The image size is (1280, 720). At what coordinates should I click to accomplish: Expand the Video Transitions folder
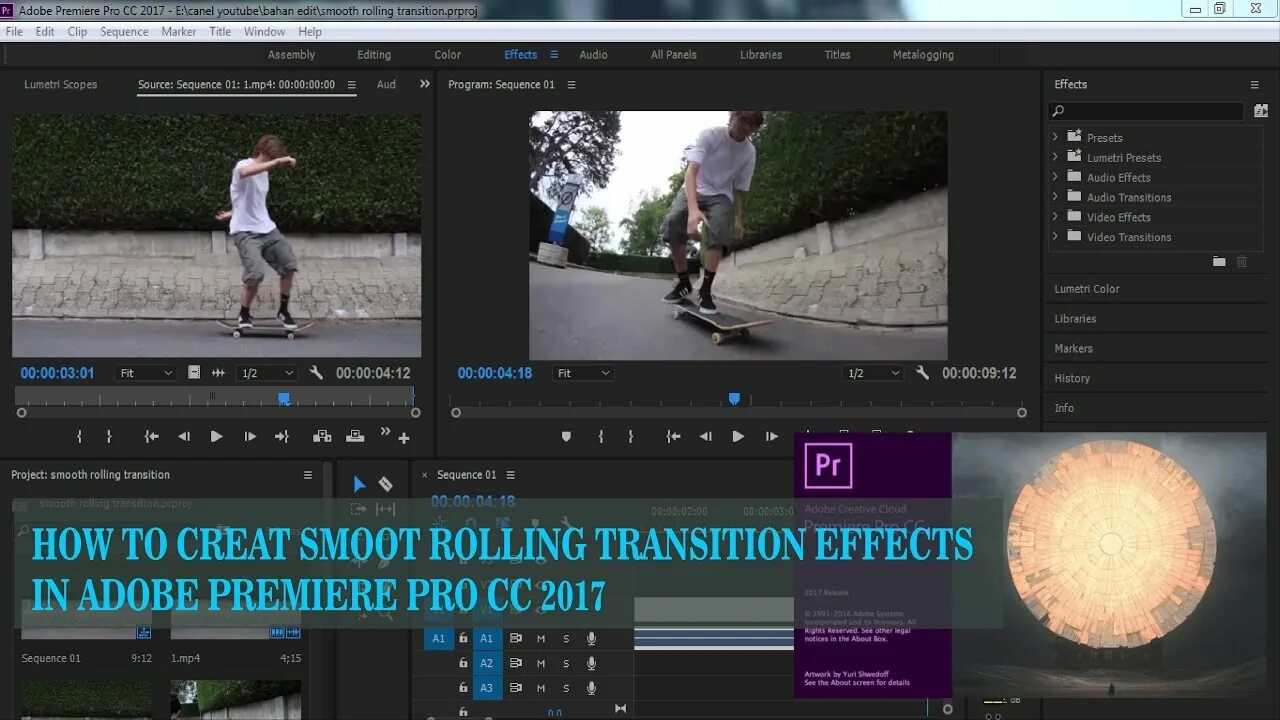coord(1055,237)
